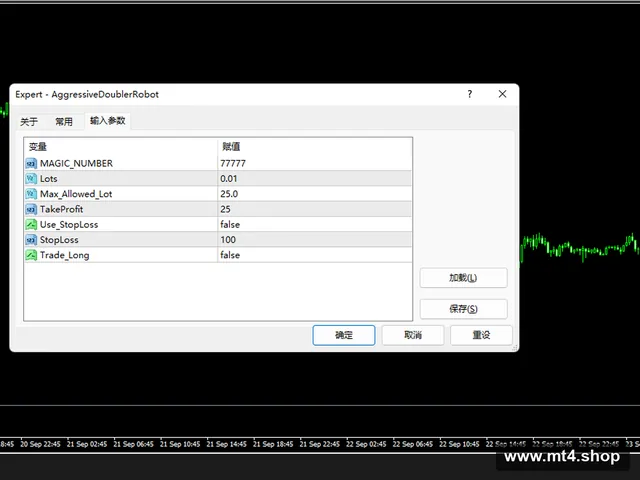
Task: Click the question mark help button
Action: (x=470, y=94)
